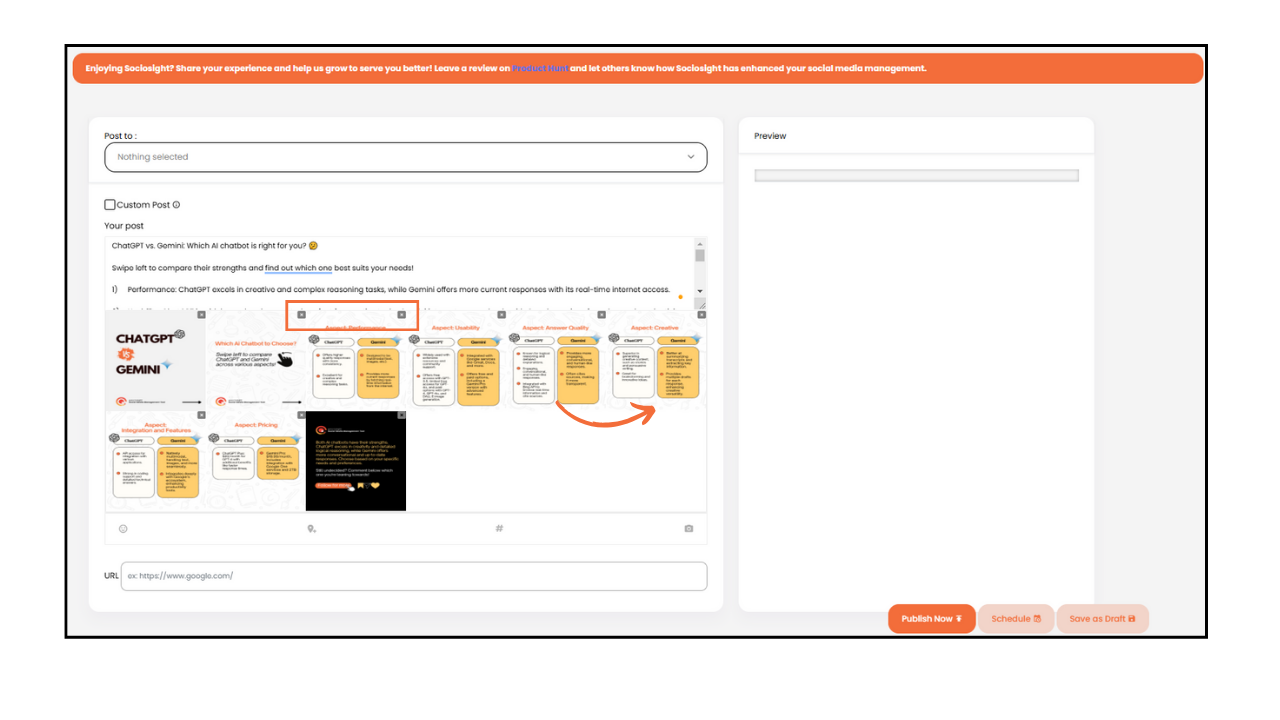Click in the URL input field
Viewport: 1280px width, 720px height.
click(x=414, y=576)
